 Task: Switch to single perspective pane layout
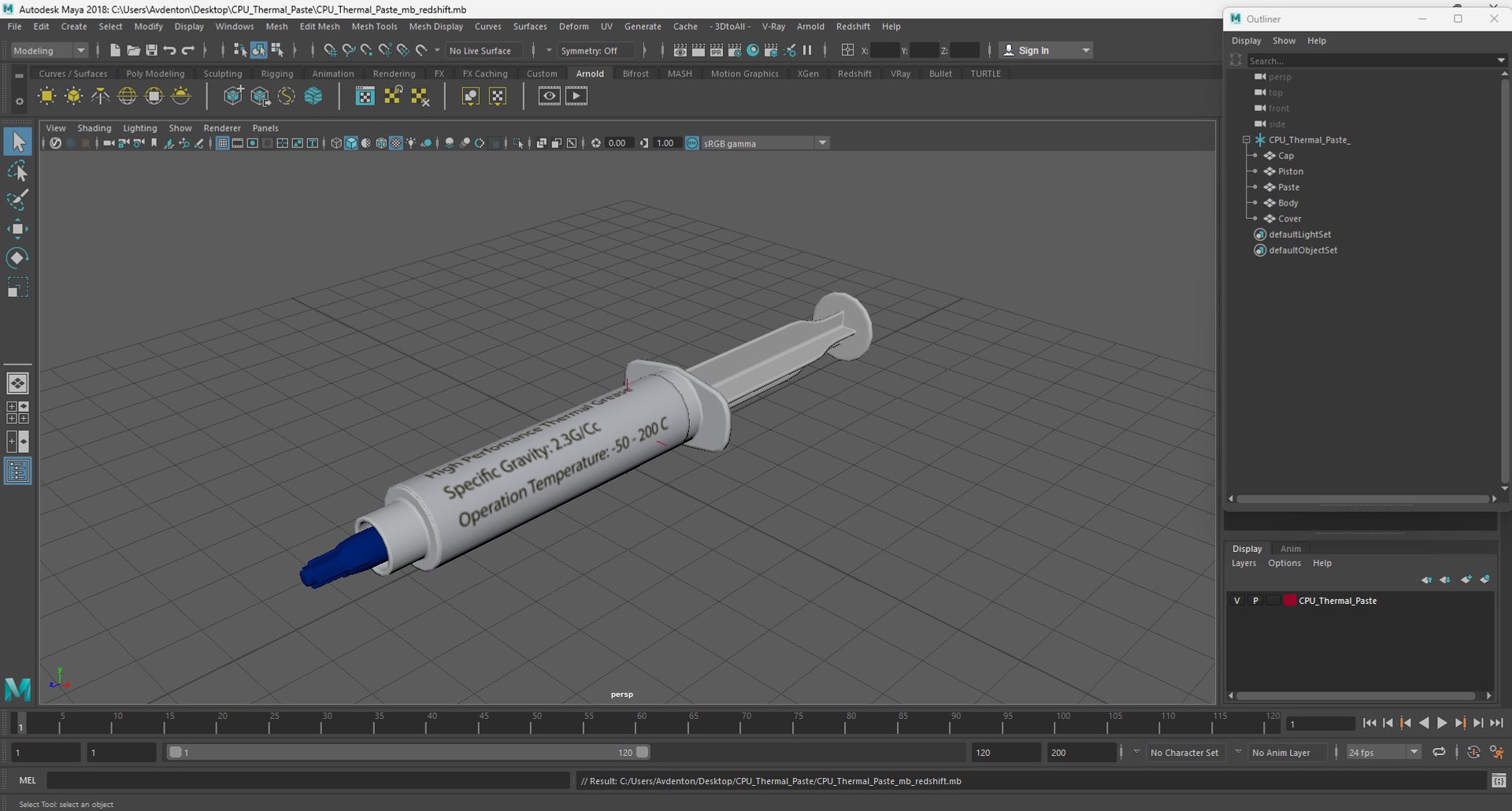click(17, 383)
